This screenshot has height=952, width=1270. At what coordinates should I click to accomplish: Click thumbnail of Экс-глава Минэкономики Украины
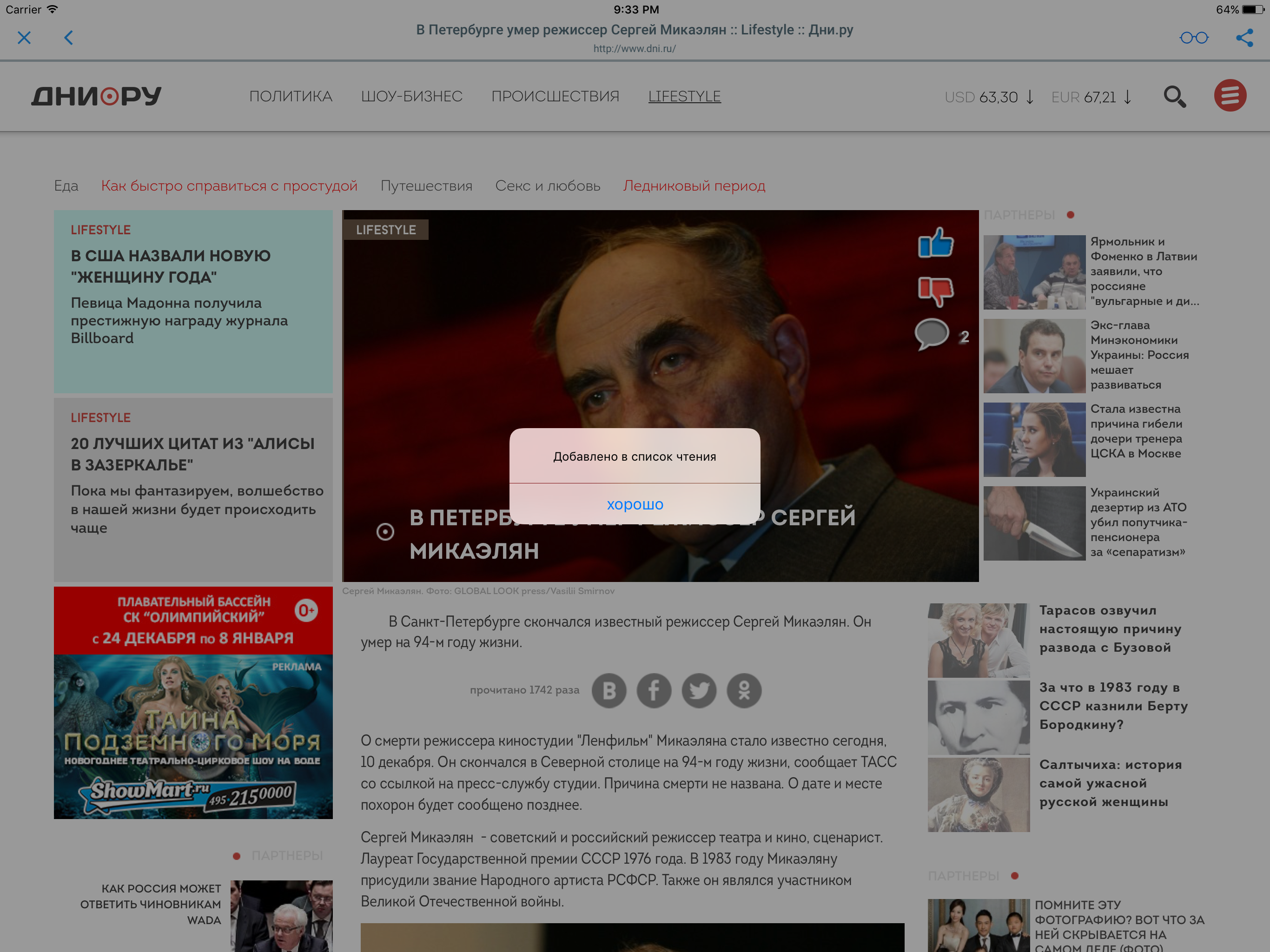(1034, 356)
